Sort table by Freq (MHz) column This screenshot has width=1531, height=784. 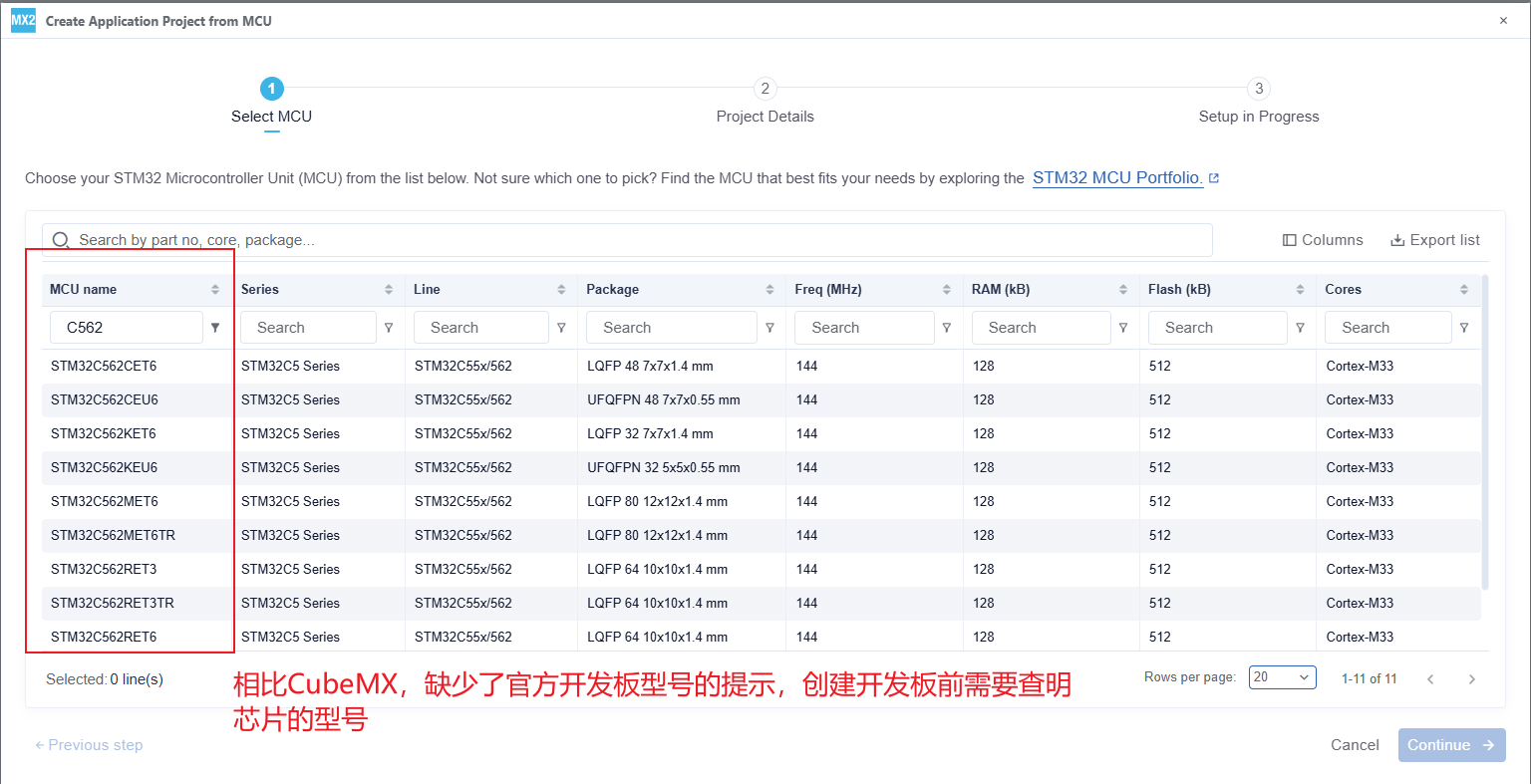pos(946,290)
